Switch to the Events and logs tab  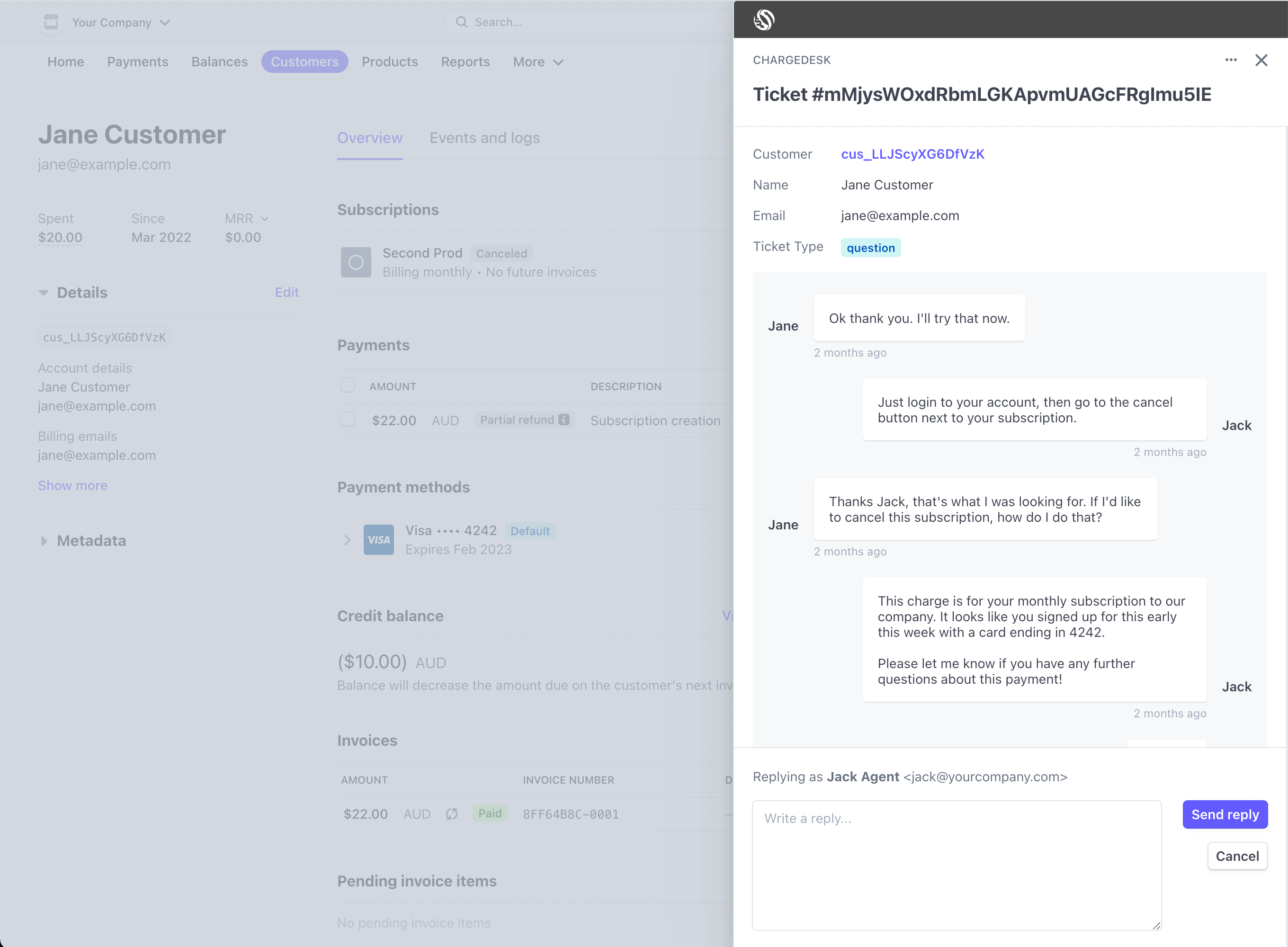(x=484, y=138)
